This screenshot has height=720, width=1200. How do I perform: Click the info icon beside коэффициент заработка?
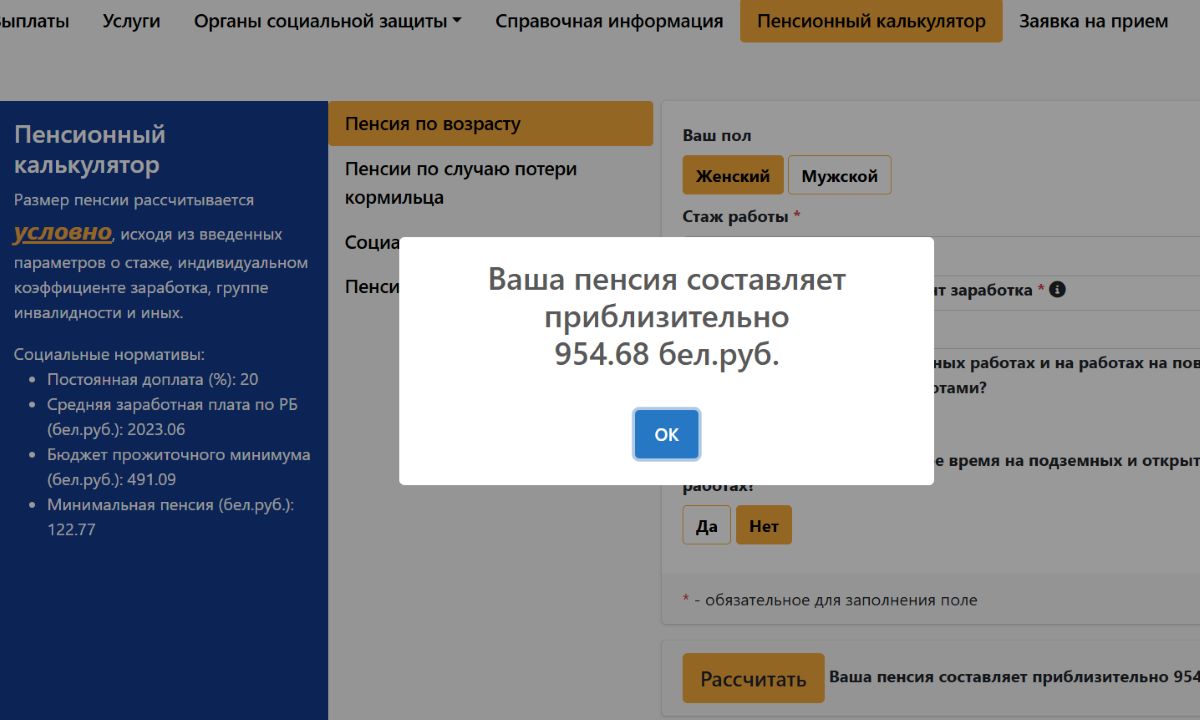(x=1055, y=290)
